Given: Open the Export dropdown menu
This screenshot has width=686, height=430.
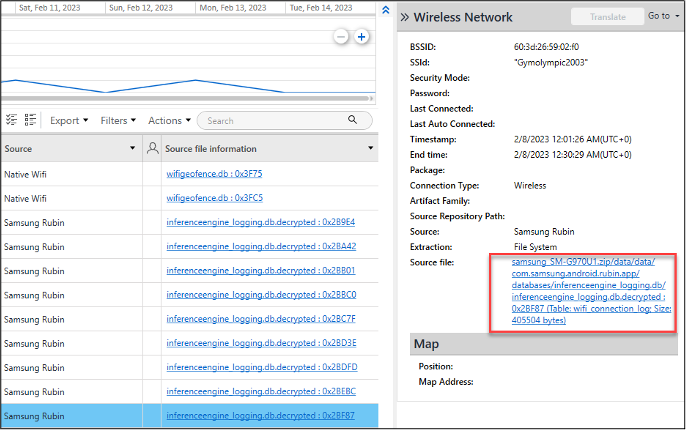Looking at the screenshot, I should (70, 121).
